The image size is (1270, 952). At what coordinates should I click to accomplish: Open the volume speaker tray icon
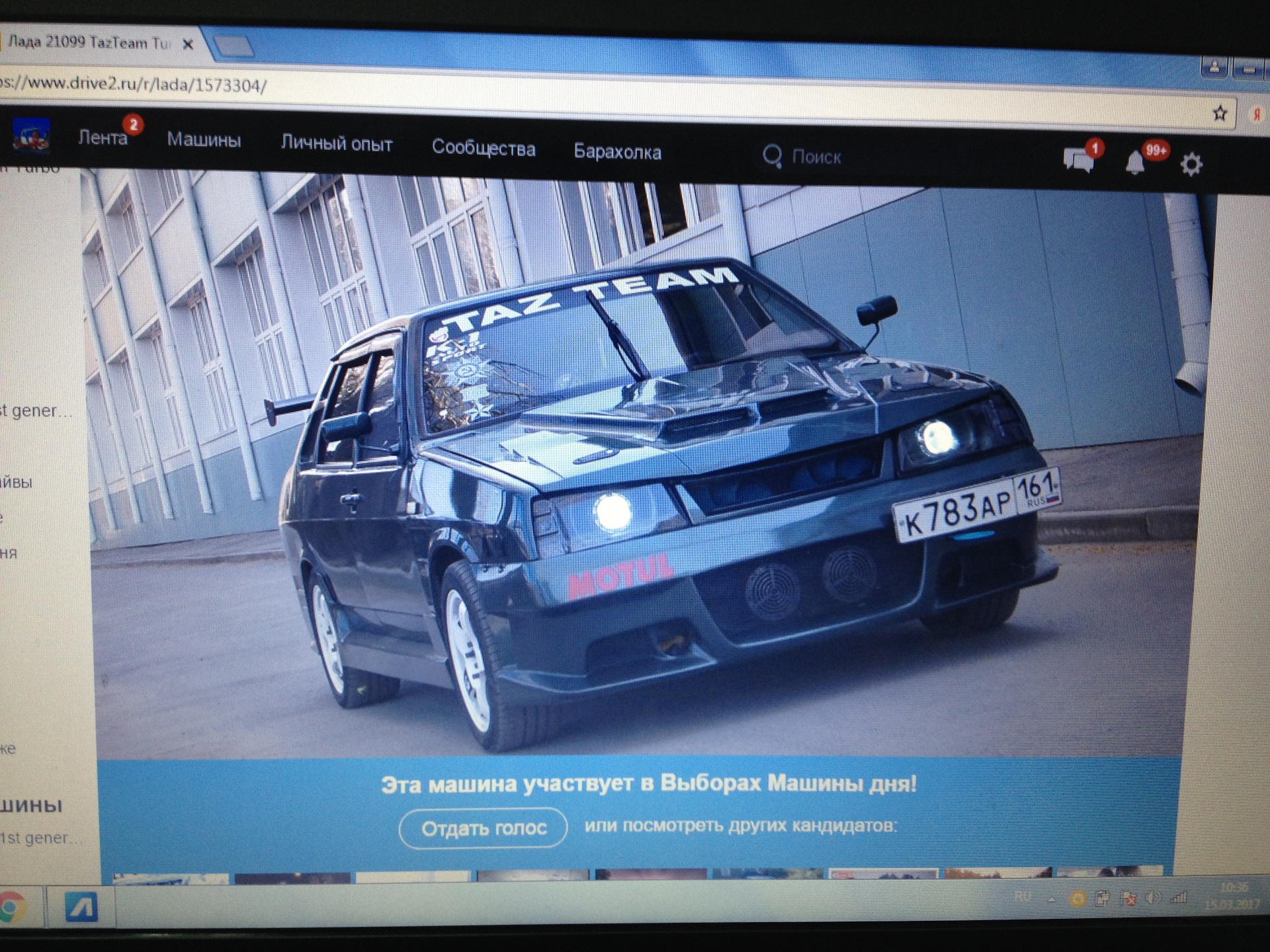pos(1154,898)
